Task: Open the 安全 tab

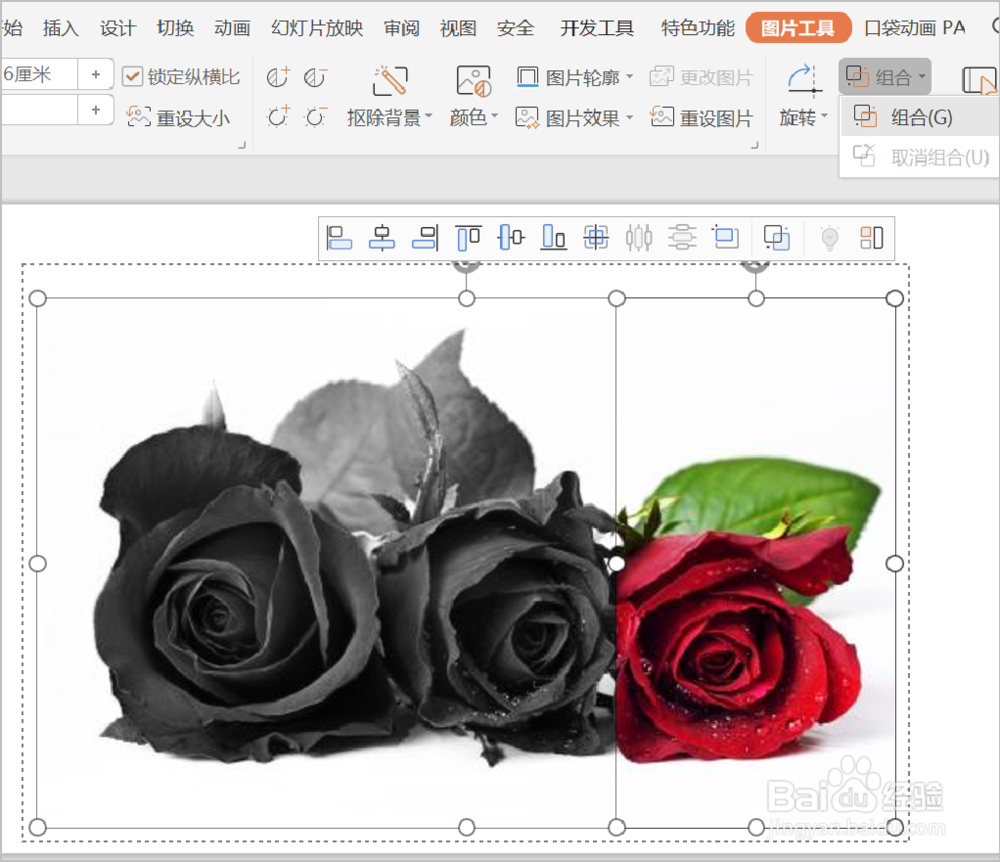Action: [515, 28]
